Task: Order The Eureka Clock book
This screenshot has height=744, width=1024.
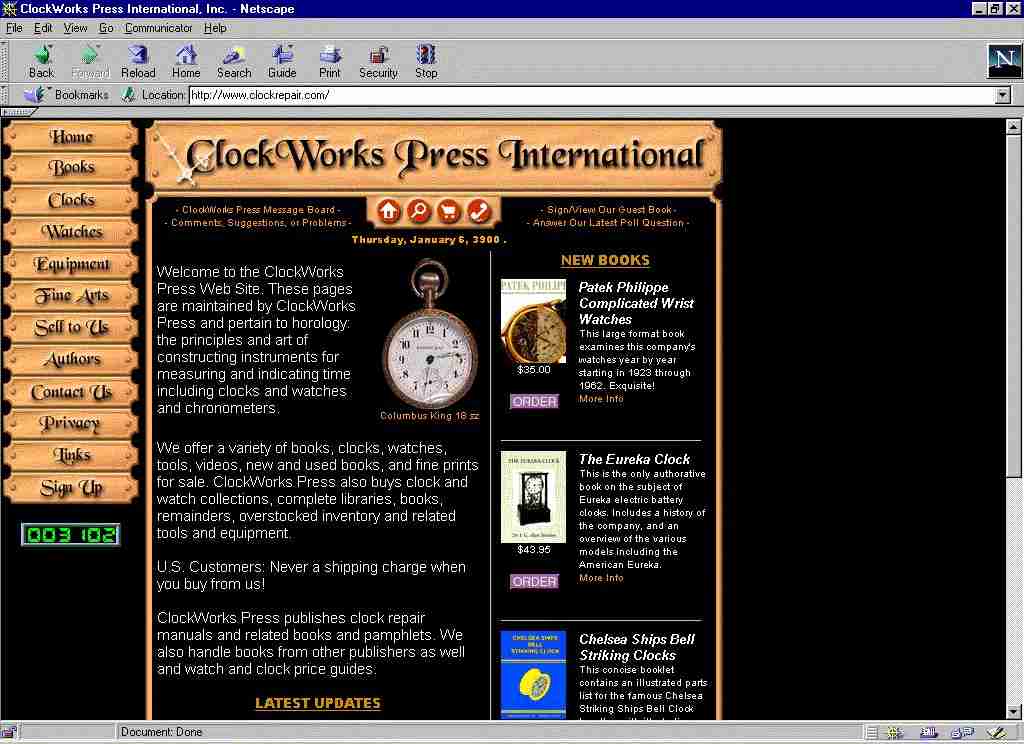Action: click(x=534, y=581)
